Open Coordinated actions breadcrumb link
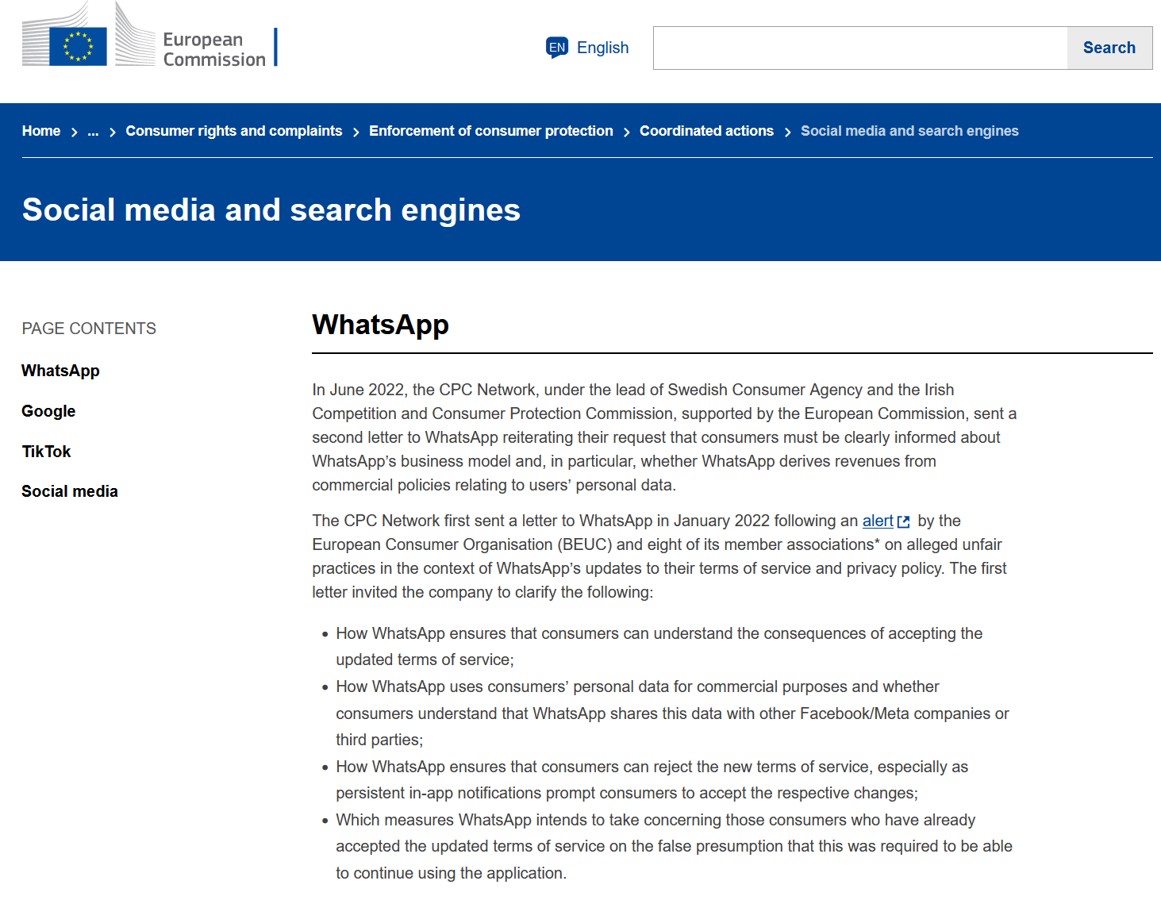 coord(706,131)
